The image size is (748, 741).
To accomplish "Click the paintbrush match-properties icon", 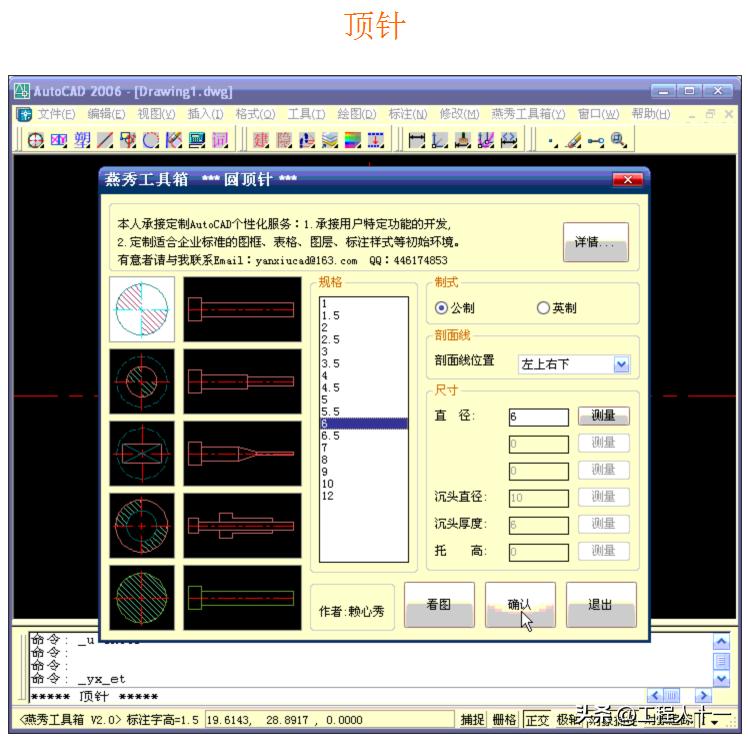I will (574, 140).
